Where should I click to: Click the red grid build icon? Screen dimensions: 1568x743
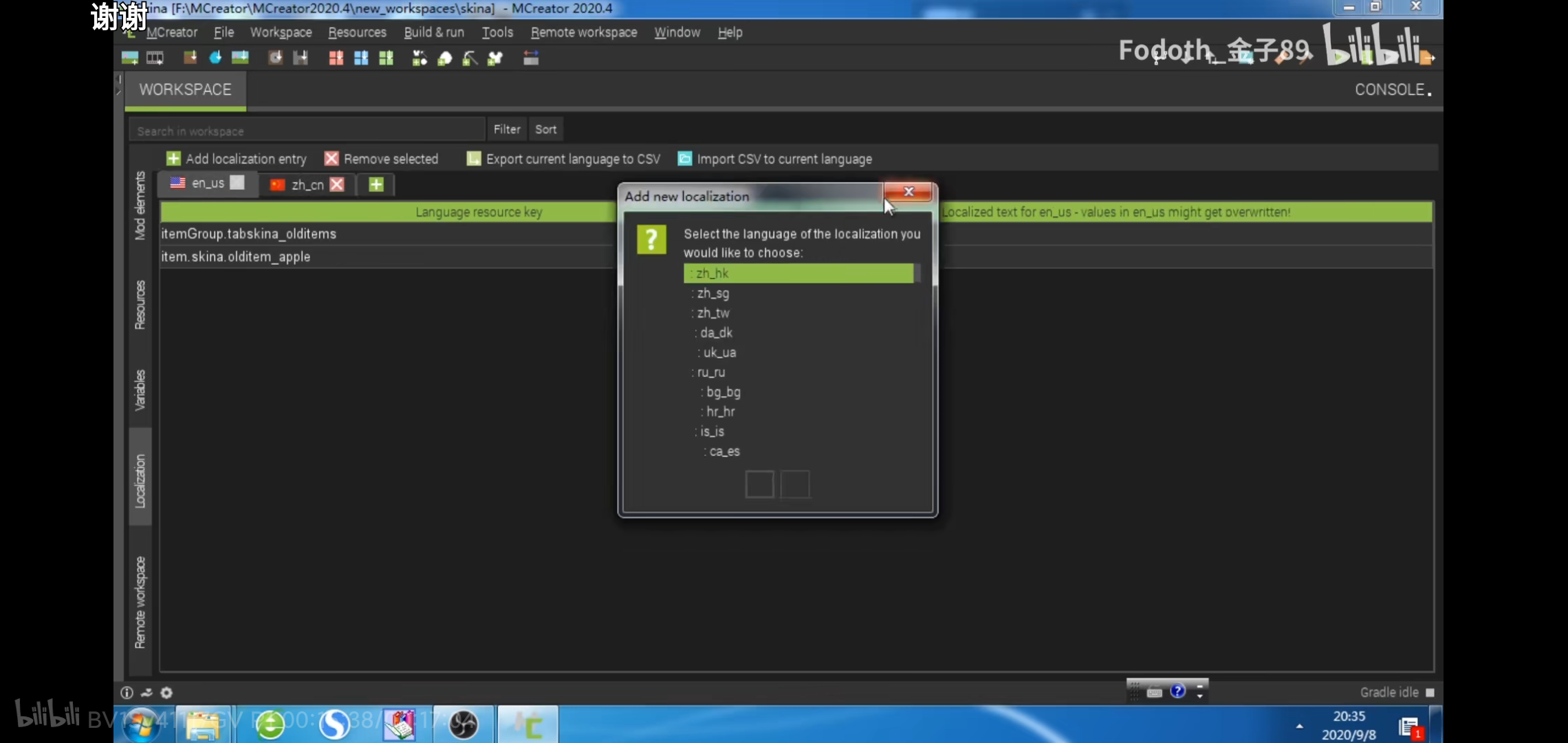(x=336, y=58)
